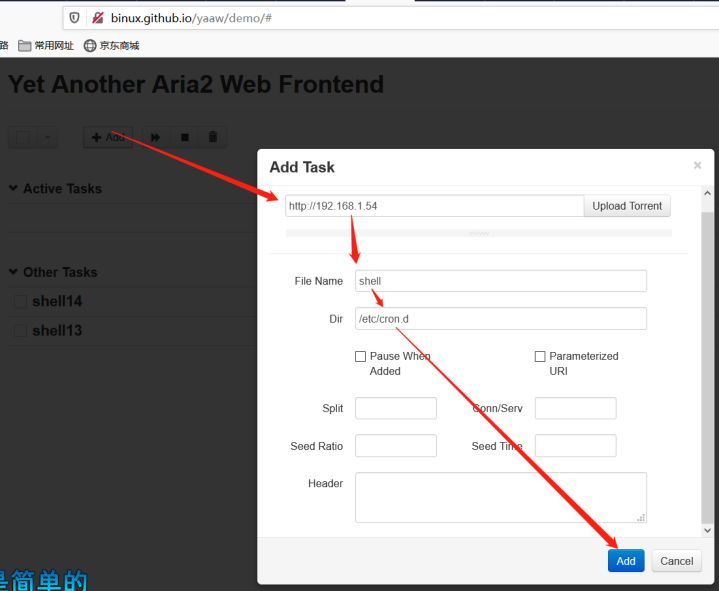719x591 pixels.
Task: Click the trash delete icon
Action: tap(213, 137)
